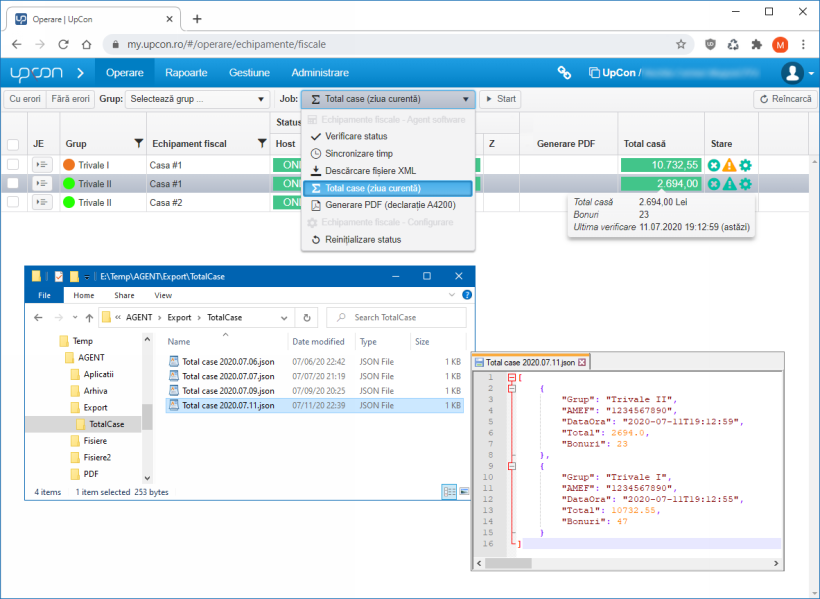The image size is (820, 599).
Task: Open a new browser tab
Action: point(197,19)
